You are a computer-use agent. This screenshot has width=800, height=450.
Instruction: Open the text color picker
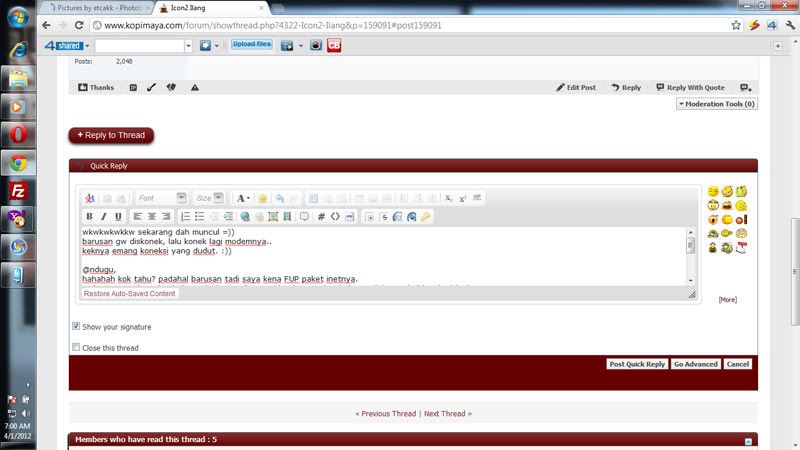pyautogui.click(x=243, y=198)
